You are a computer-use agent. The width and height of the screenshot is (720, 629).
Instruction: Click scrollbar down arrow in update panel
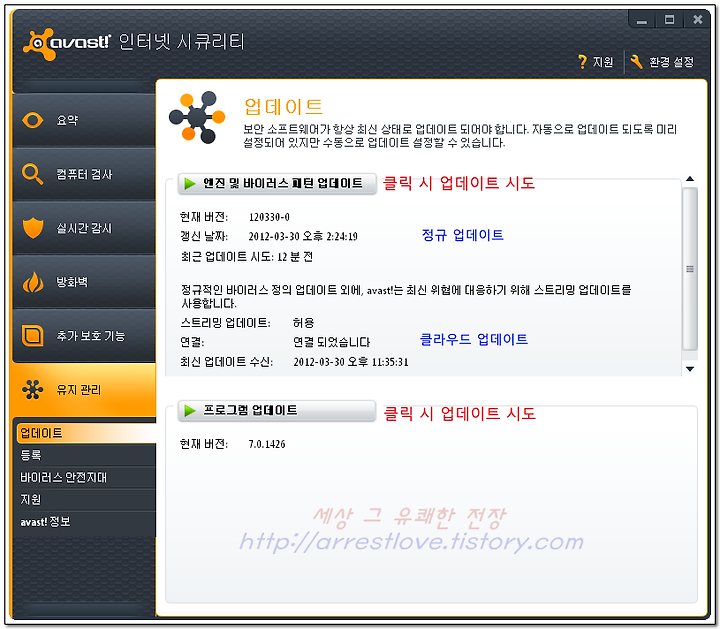[690, 369]
